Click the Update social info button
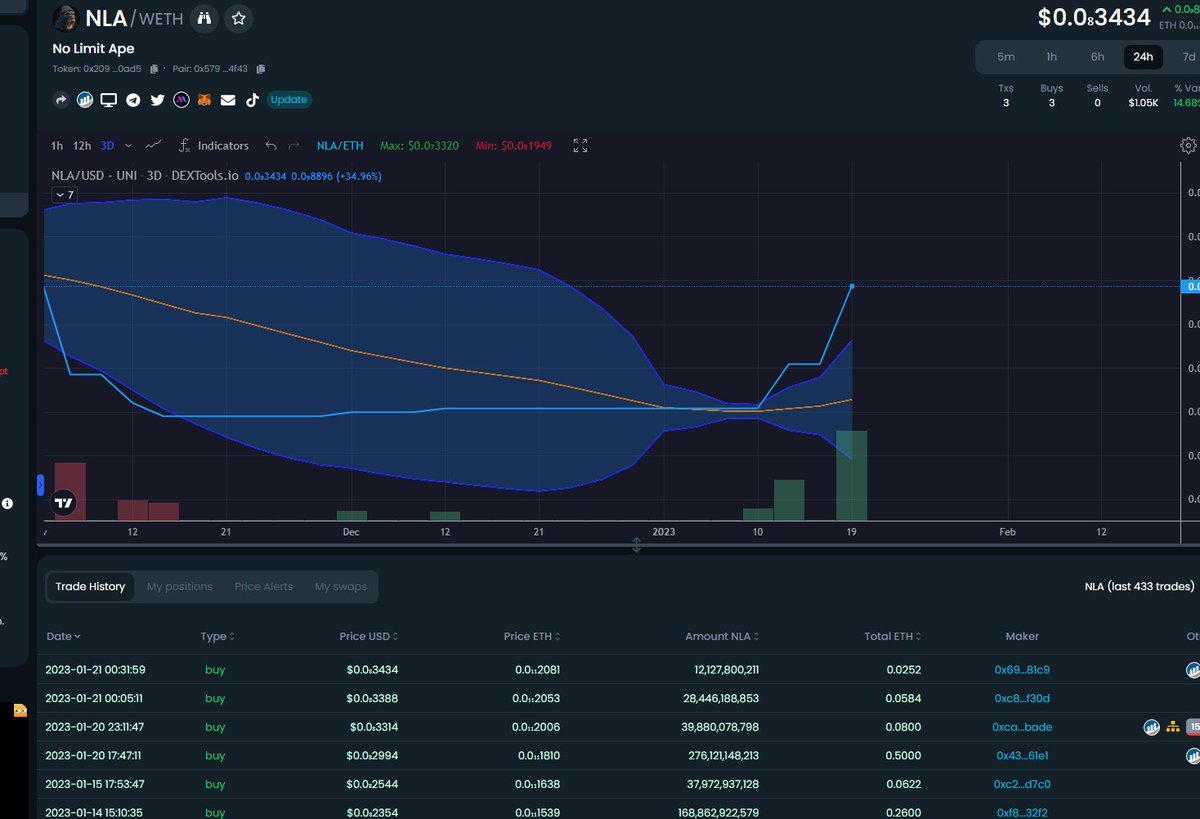Screen dimensions: 1200x819 (289, 100)
